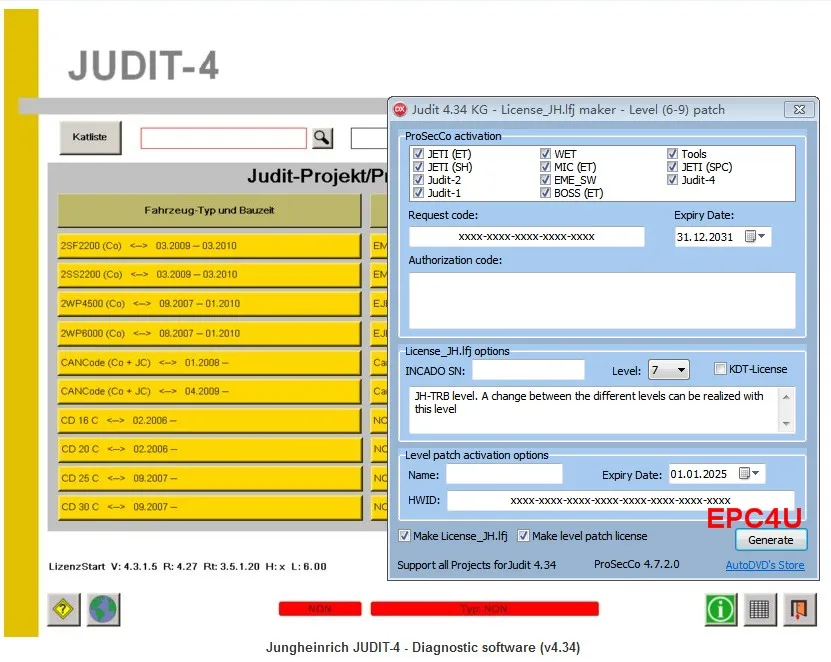The height and width of the screenshot is (662, 831).
Task: Toggle Make License_JH.lfj checkbox
Action: [404, 536]
